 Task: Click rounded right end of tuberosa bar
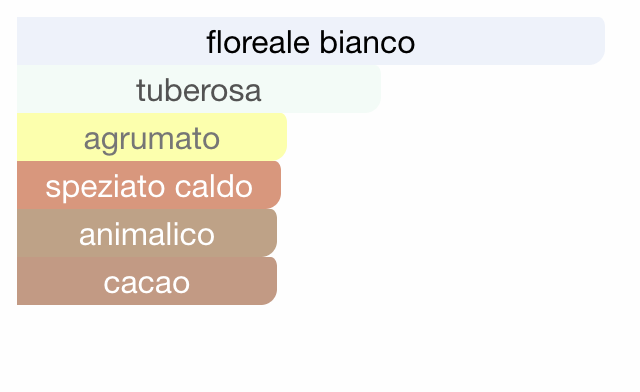coord(372,89)
